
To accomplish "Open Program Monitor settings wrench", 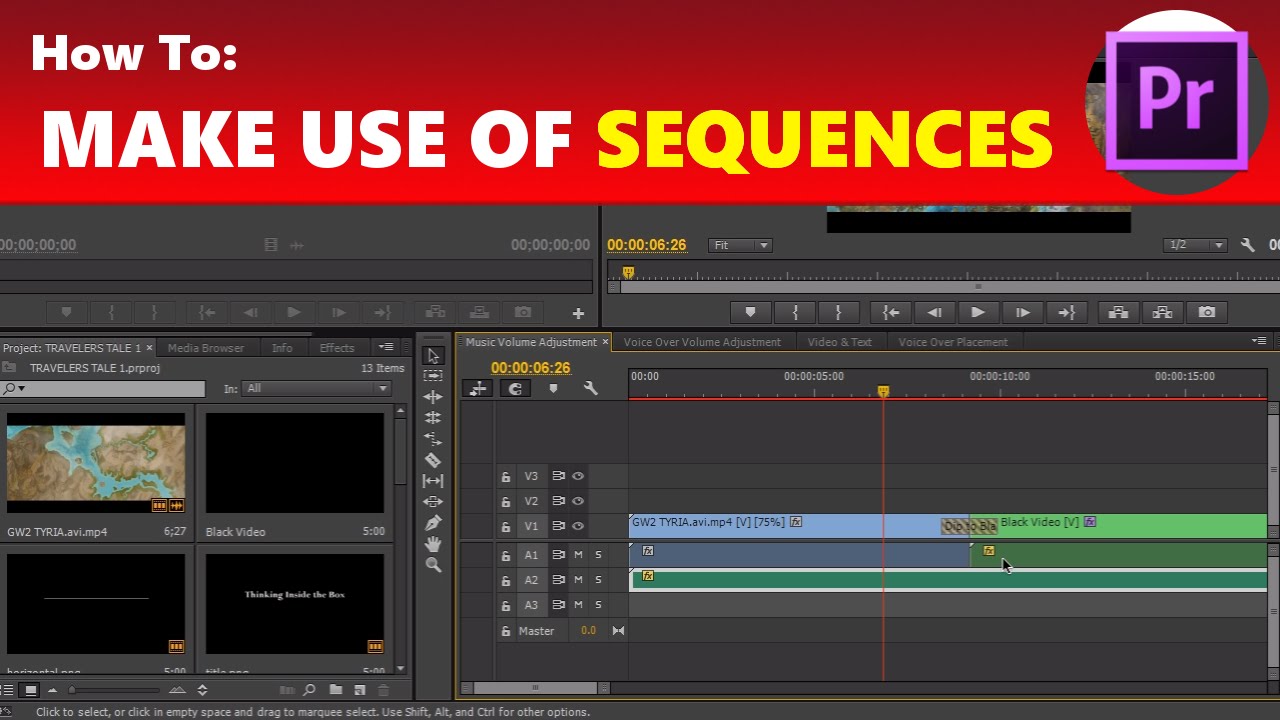I will [x=1247, y=245].
